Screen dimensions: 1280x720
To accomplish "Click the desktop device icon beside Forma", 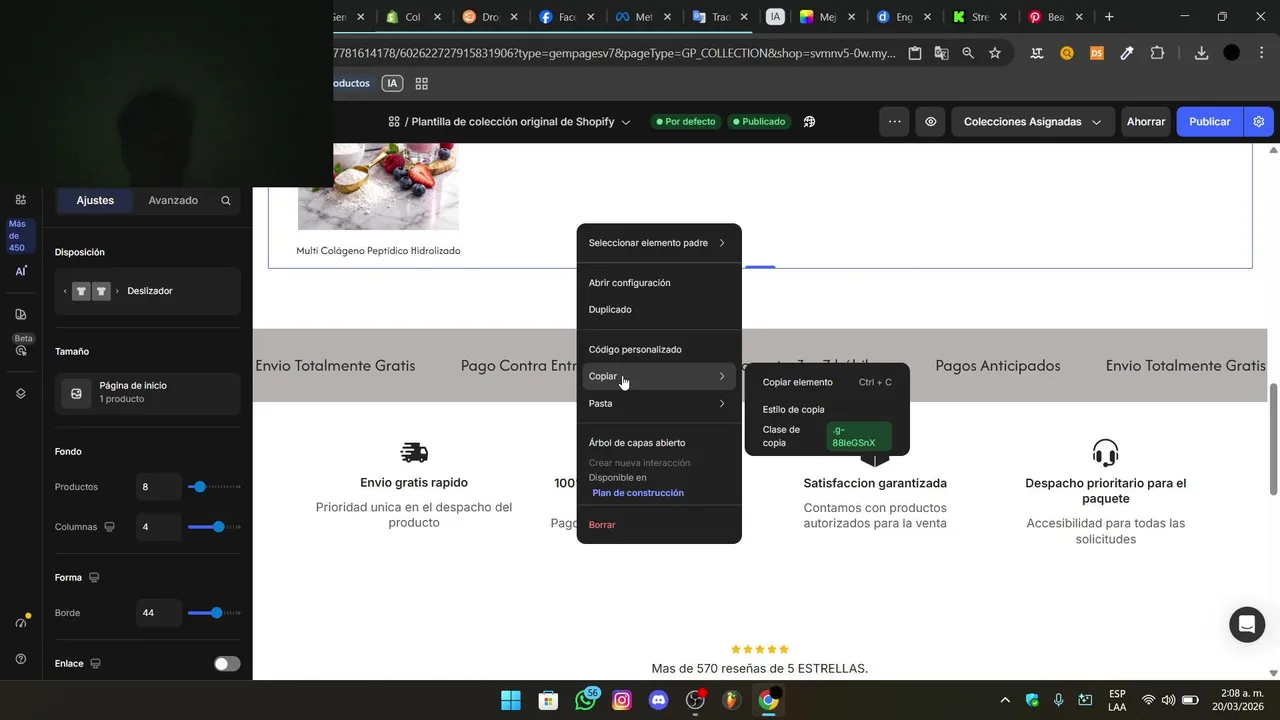I will [94, 577].
